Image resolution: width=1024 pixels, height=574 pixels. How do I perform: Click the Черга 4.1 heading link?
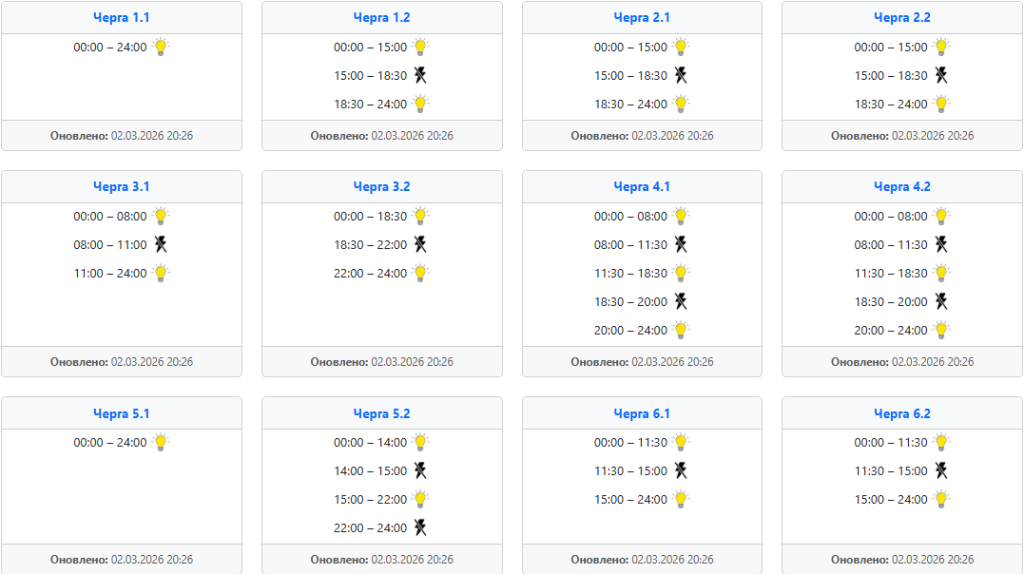coord(641,187)
